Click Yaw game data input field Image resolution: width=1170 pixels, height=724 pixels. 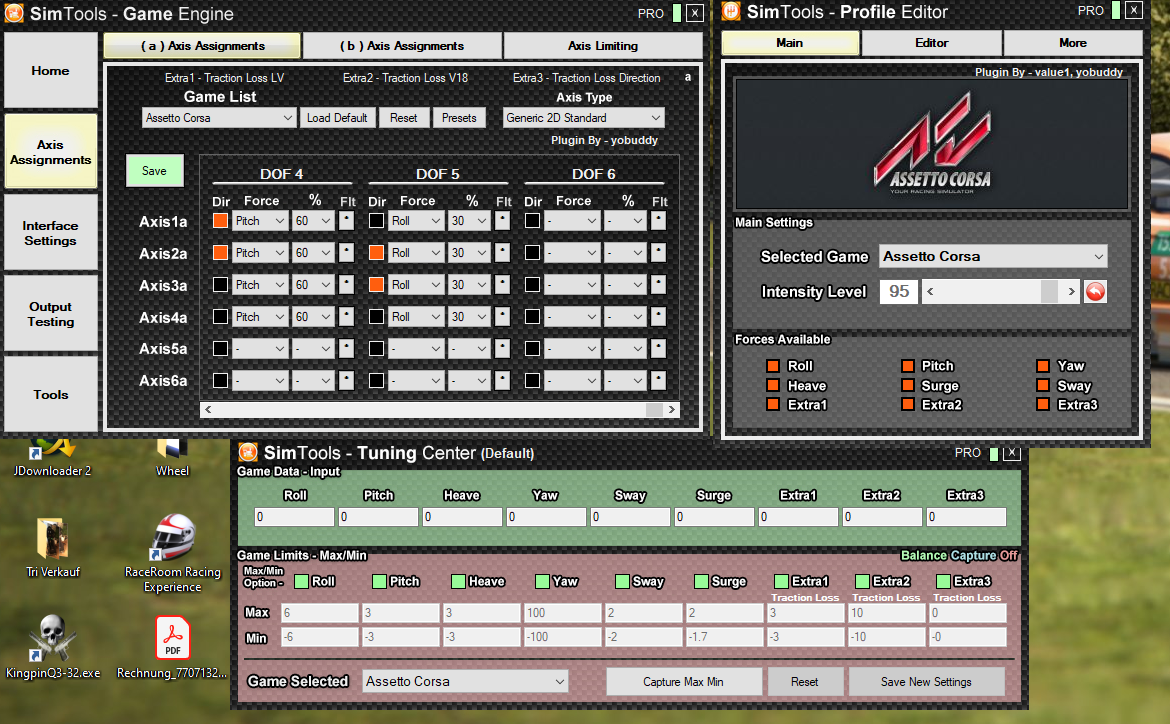click(x=545, y=517)
